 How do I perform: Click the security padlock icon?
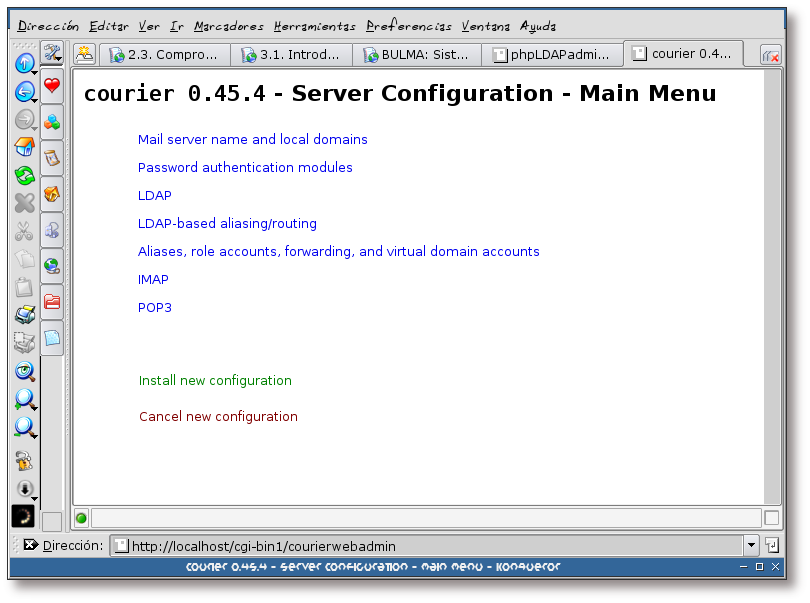click(x=24, y=461)
